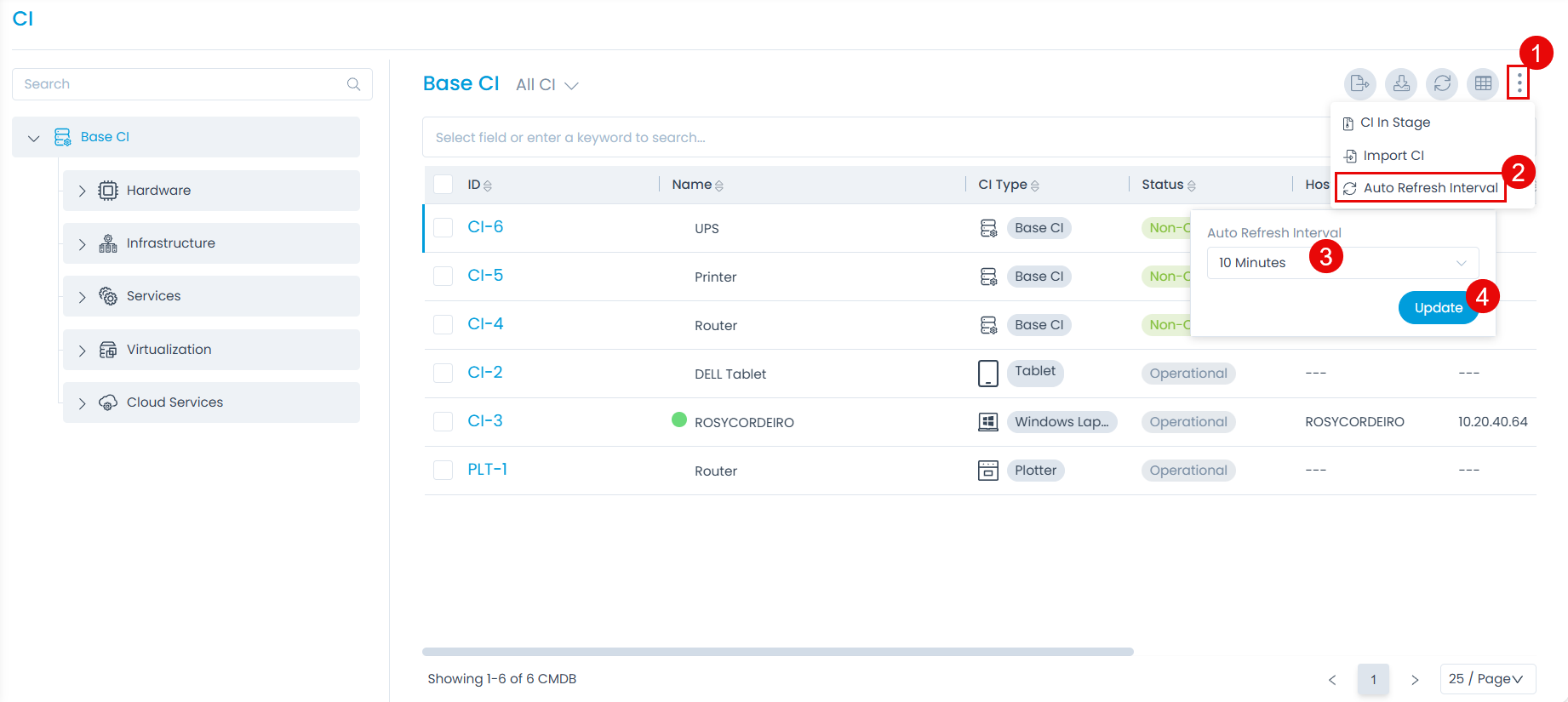The width and height of the screenshot is (1568, 702).
Task: Select the CI-3 row checkbox
Action: click(443, 421)
